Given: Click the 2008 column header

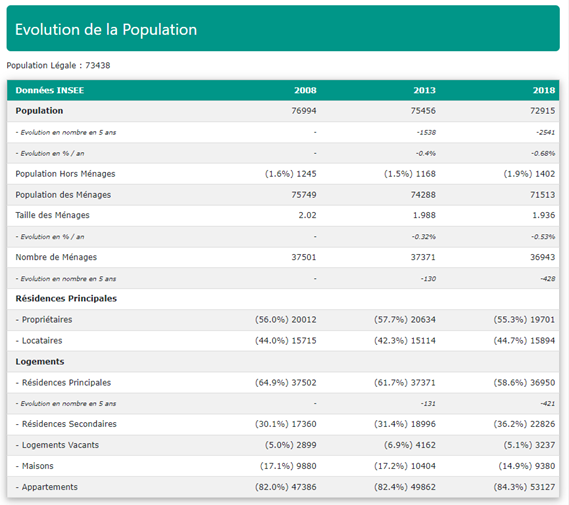Looking at the screenshot, I should [x=305, y=90].
